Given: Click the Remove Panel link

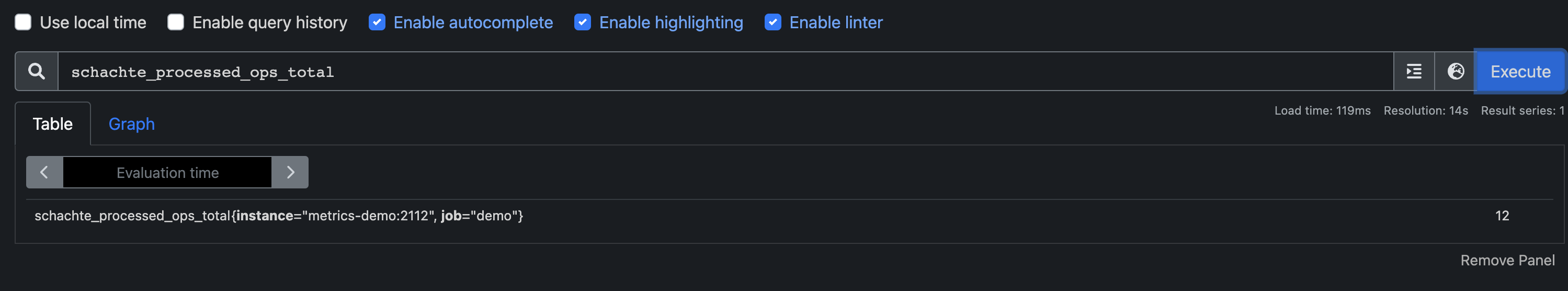Looking at the screenshot, I should tap(1506, 261).
